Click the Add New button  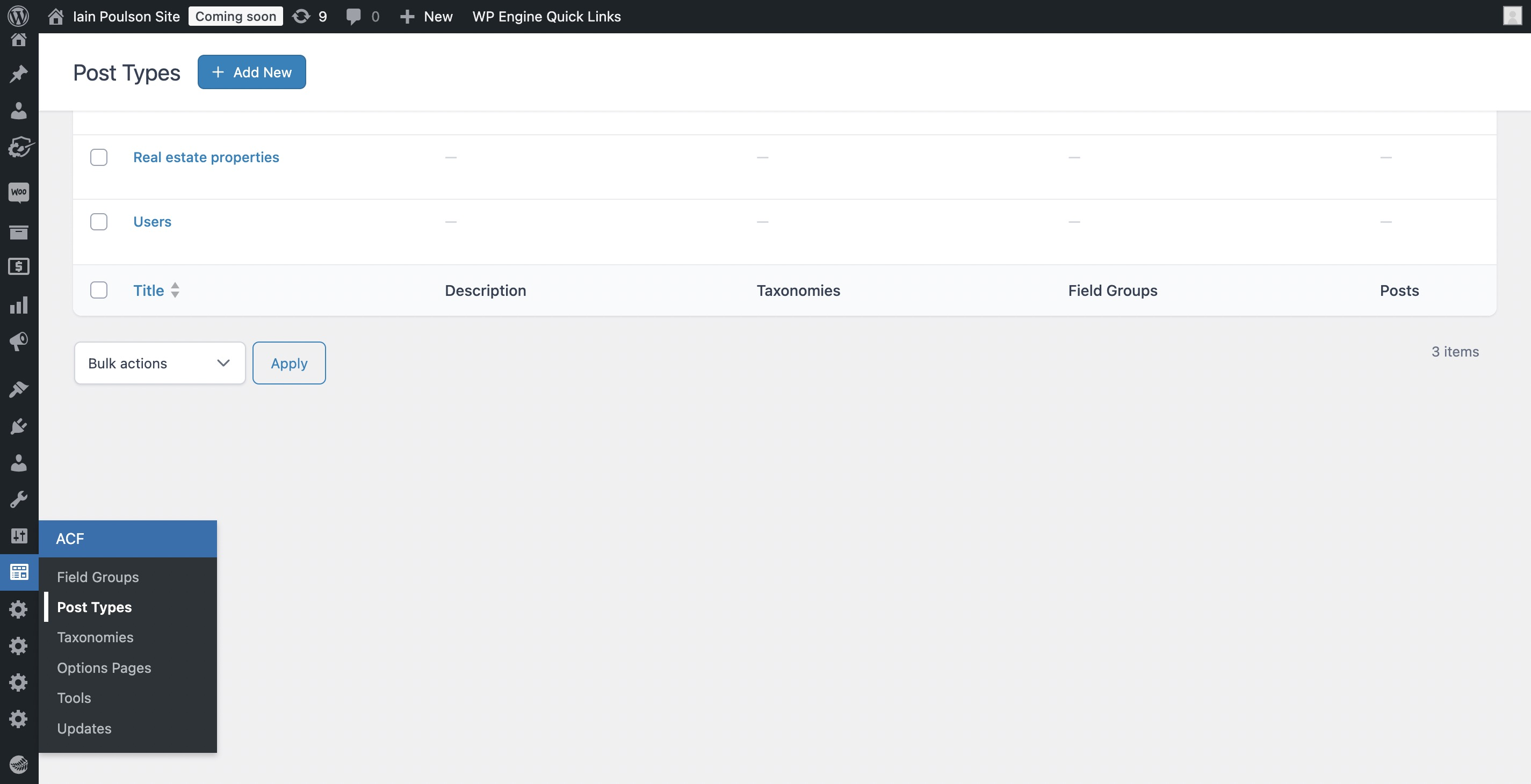[252, 72]
